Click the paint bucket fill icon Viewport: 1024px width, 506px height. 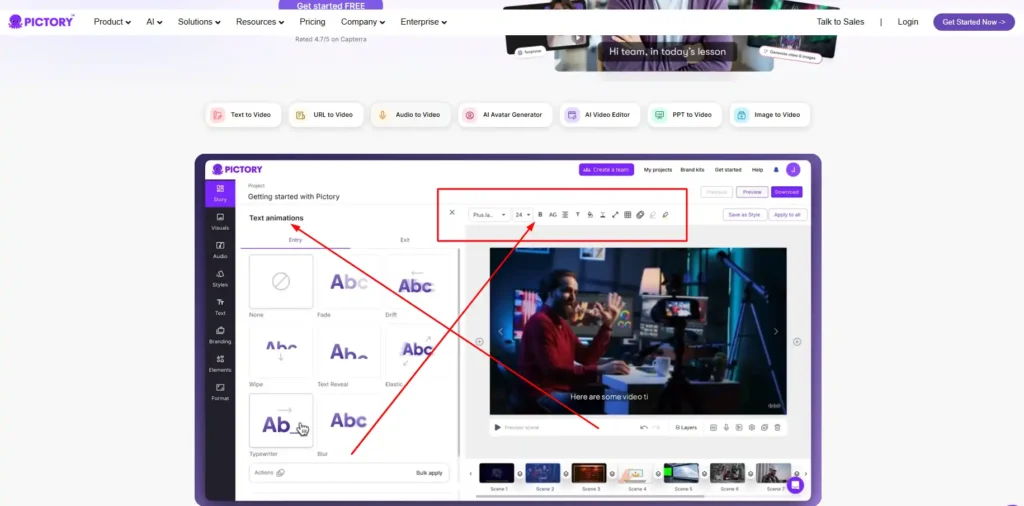[590, 215]
